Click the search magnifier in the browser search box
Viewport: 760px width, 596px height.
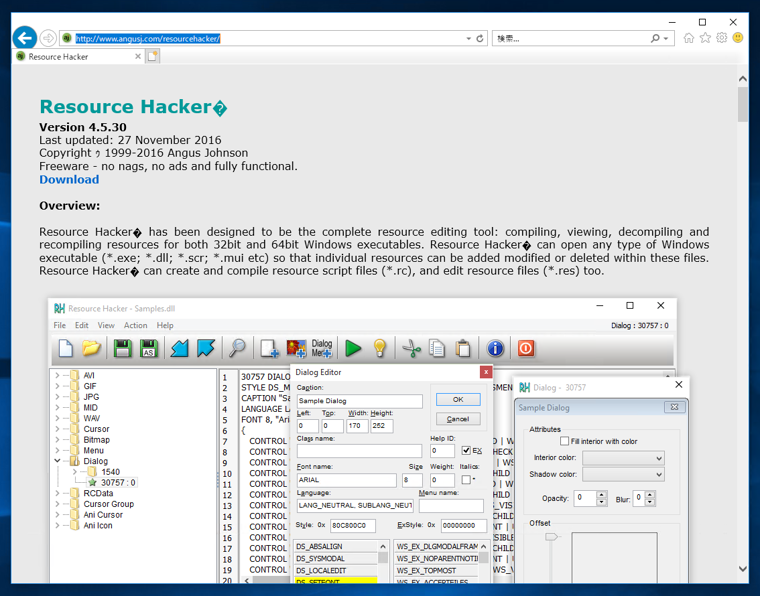tap(655, 38)
